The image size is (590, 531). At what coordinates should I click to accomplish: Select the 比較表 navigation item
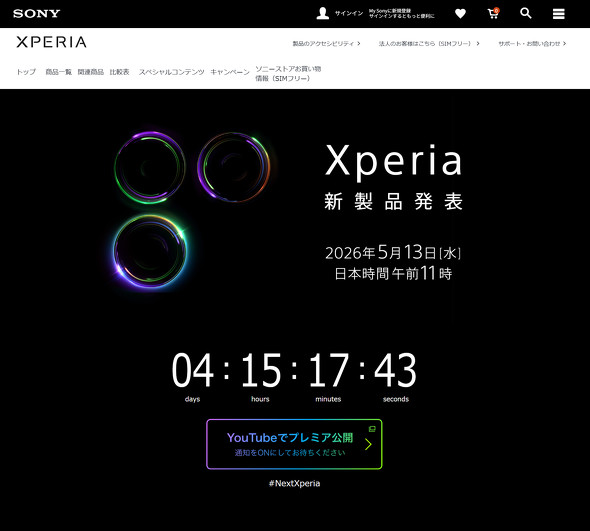click(x=119, y=72)
